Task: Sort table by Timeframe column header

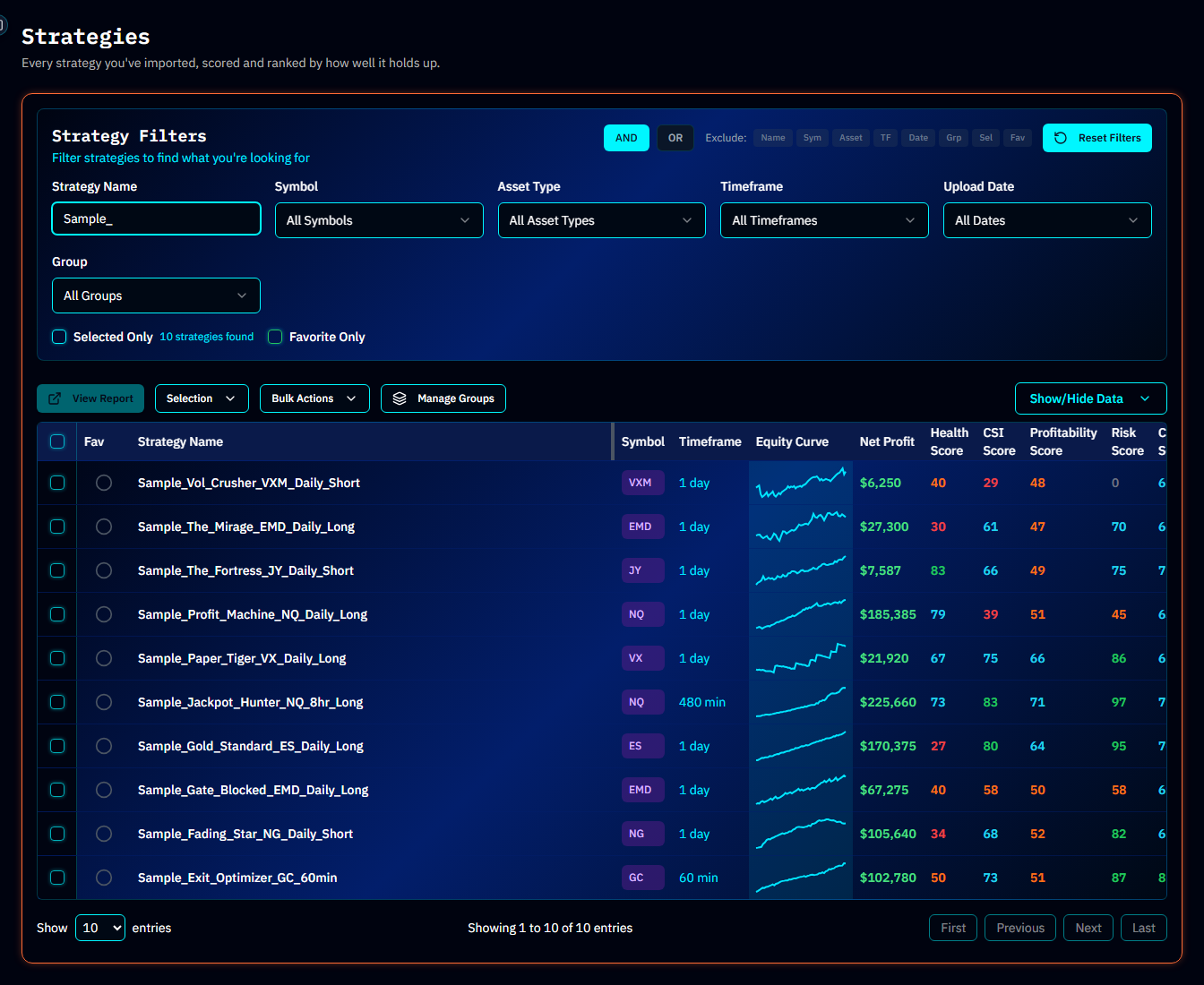Action: (710, 441)
